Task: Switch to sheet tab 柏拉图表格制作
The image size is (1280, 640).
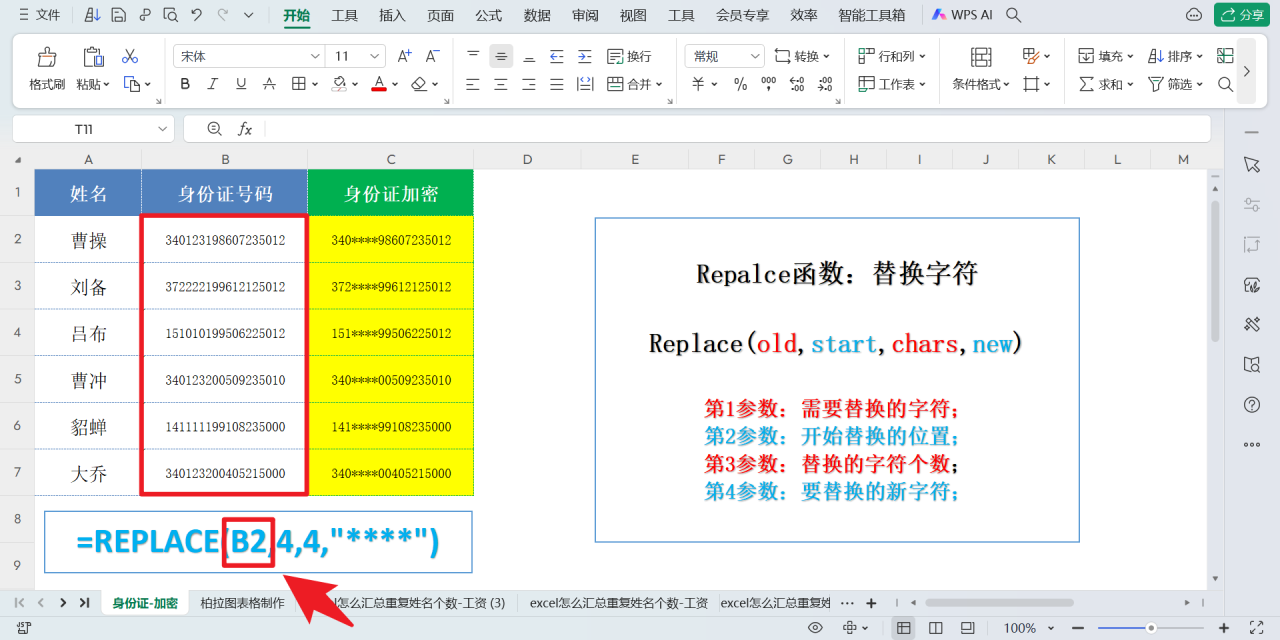Action: pyautogui.click(x=242, y=603)
